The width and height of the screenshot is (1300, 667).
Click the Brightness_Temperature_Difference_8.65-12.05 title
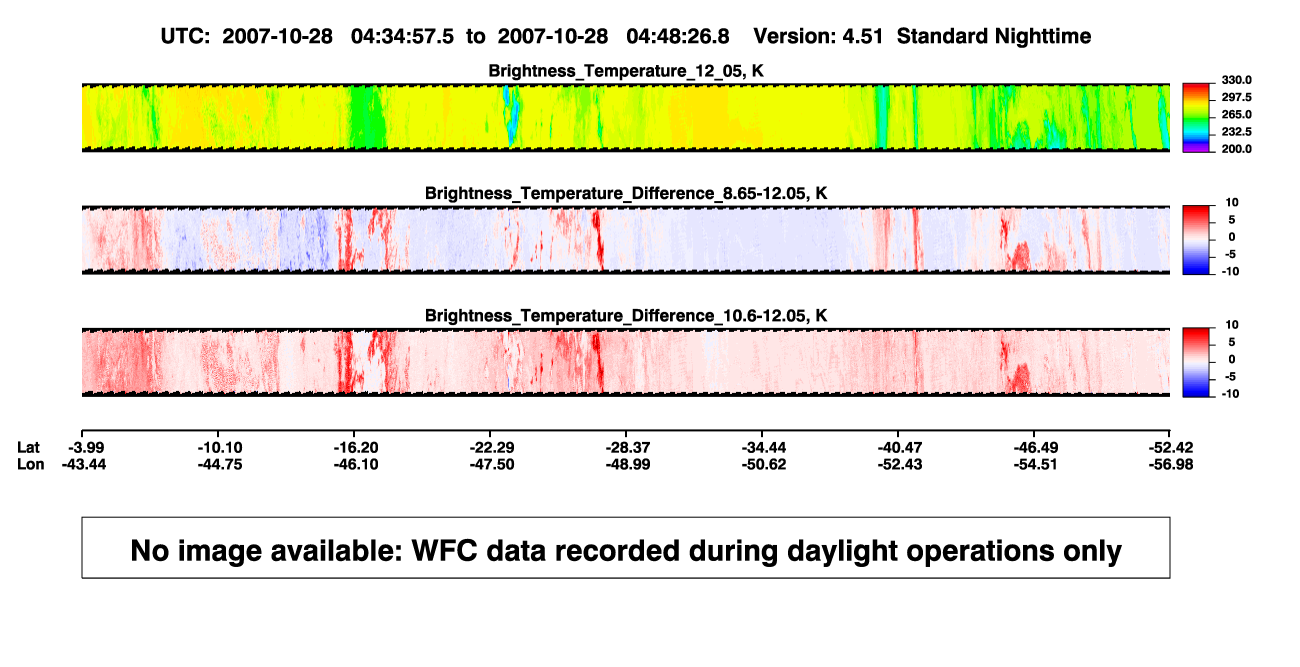point(625,193)
